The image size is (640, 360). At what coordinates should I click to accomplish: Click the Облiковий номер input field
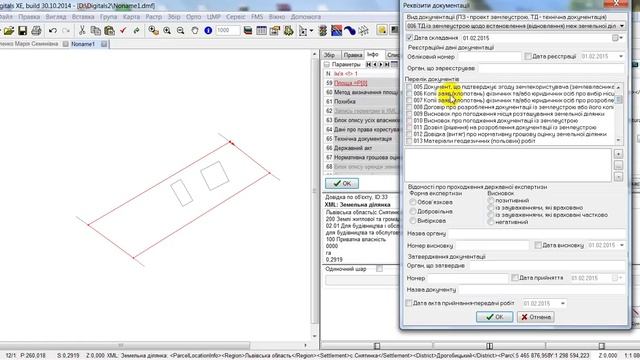point(490,56)
